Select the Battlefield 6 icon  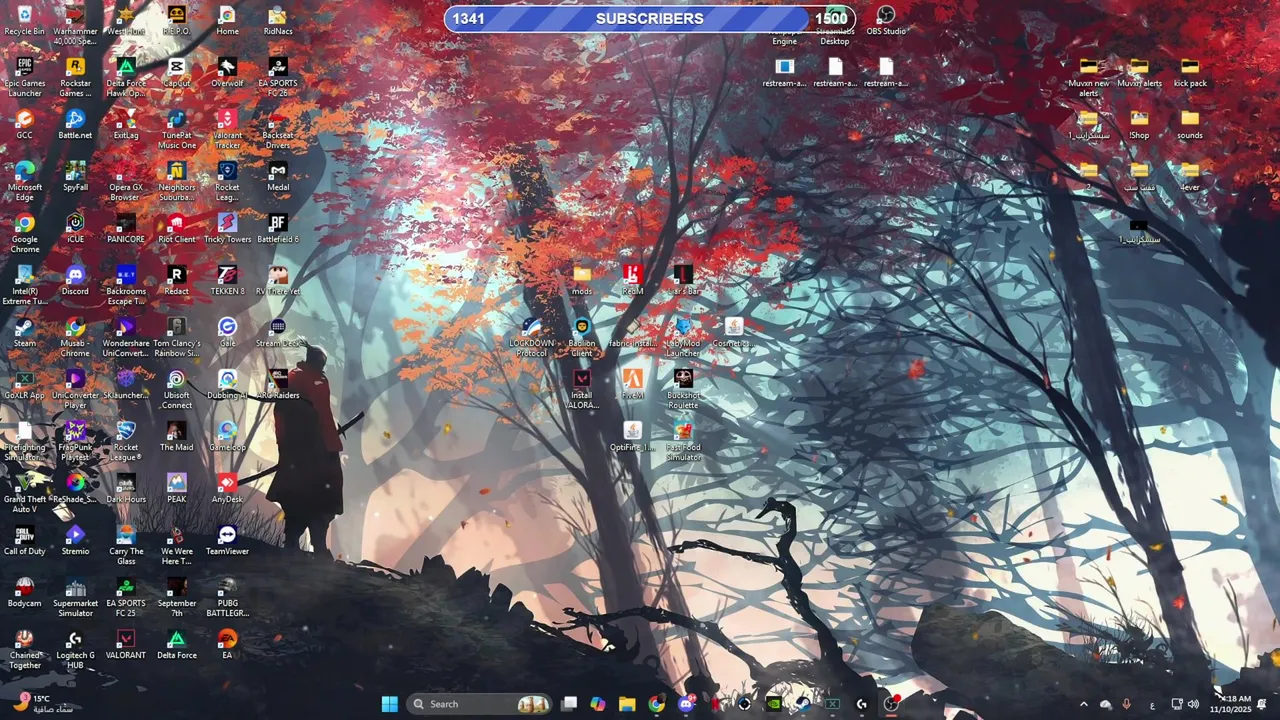point(278,228)
